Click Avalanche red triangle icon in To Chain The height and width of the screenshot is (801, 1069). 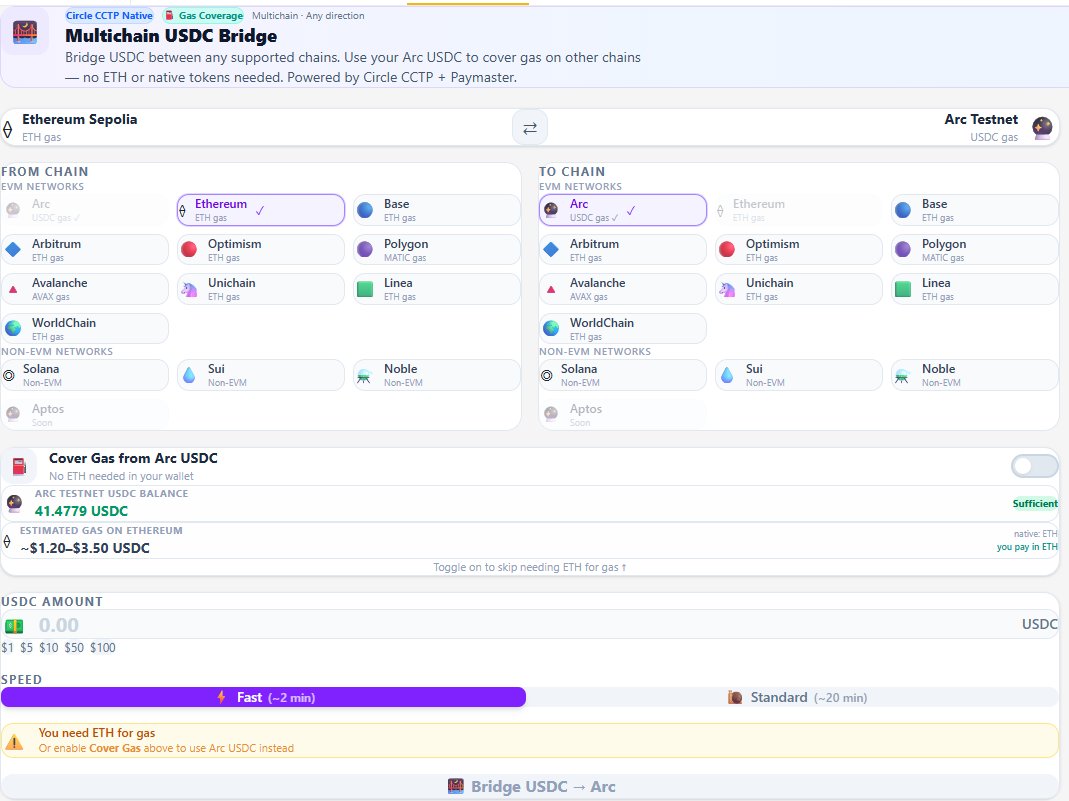point(551,289)
